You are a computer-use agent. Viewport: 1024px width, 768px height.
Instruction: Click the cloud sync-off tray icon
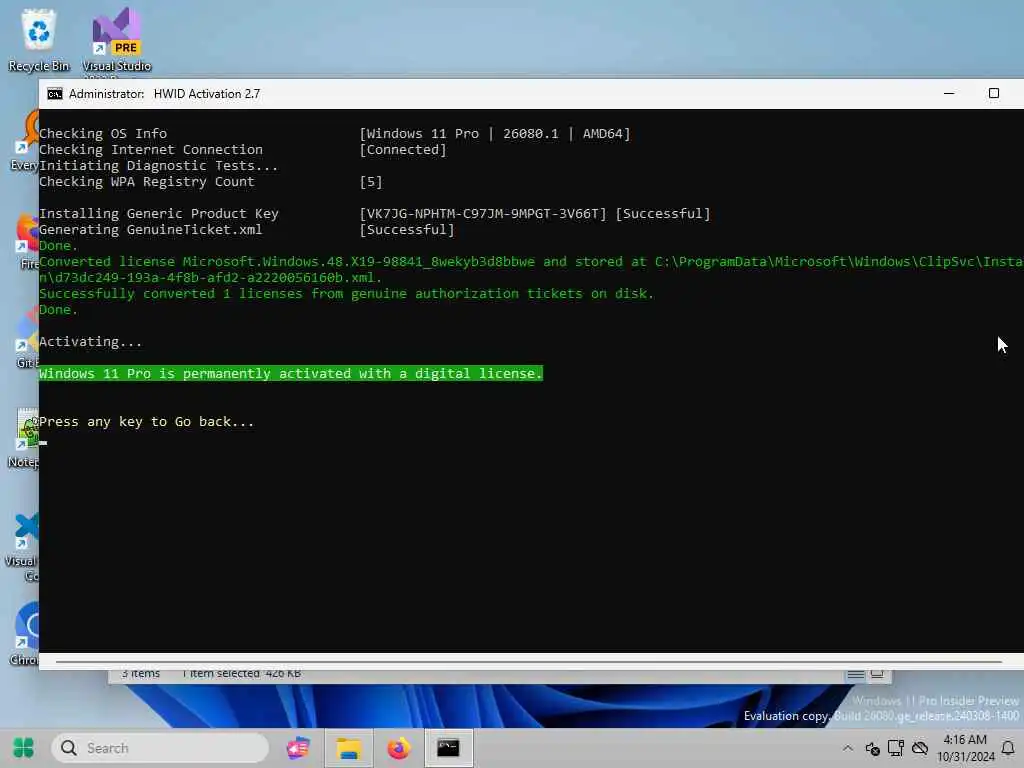[920, 748]
